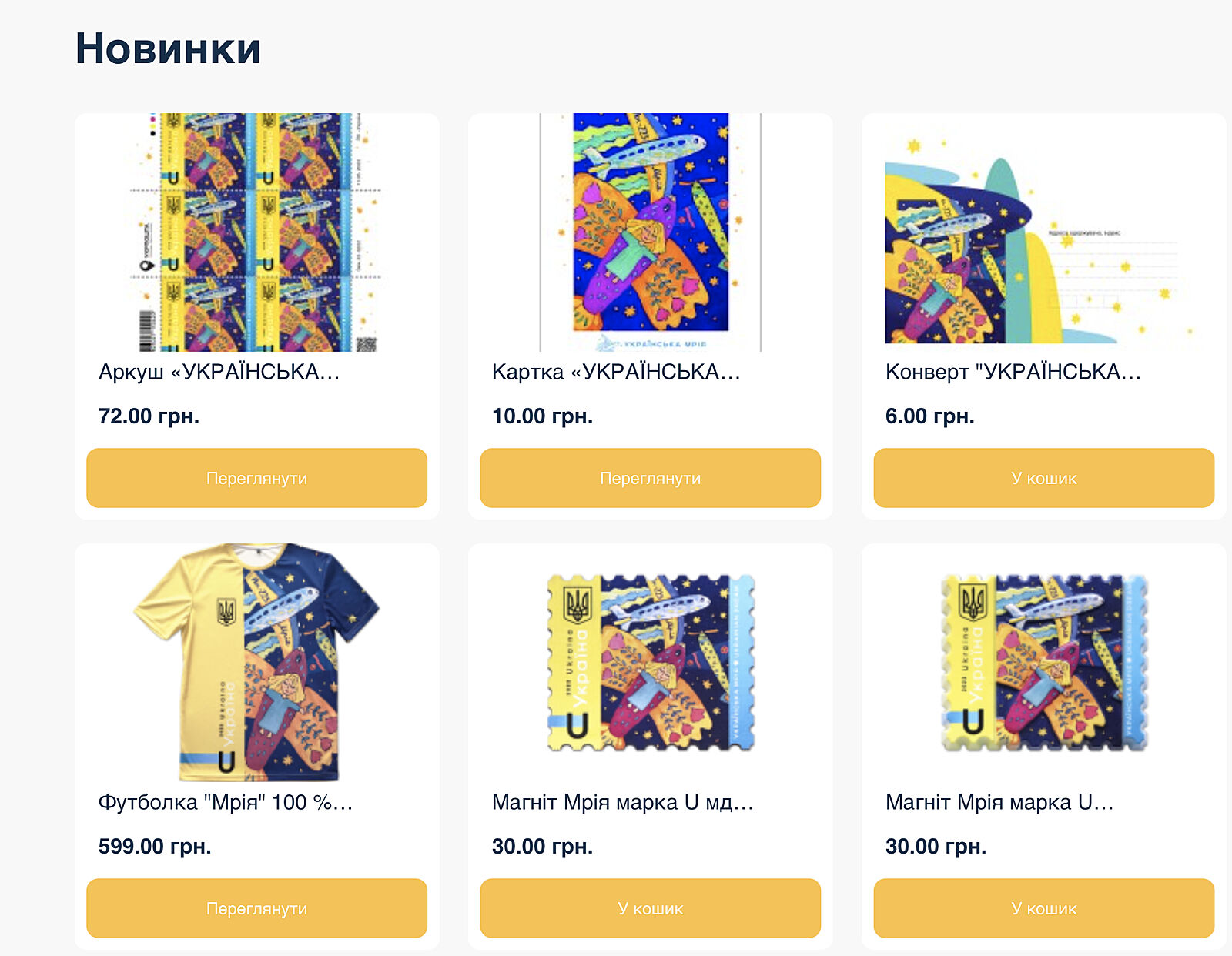Open the Мрія T-shirt product image
Image resolution: width=1232 pixels, height=956 pixels.
pyautogui.click(x=256, y=663)
